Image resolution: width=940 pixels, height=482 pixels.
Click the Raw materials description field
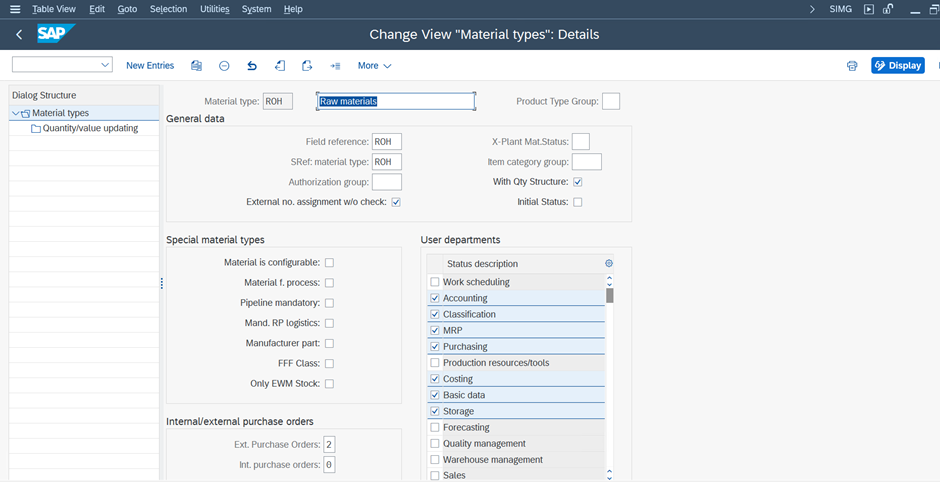(396, 102)
